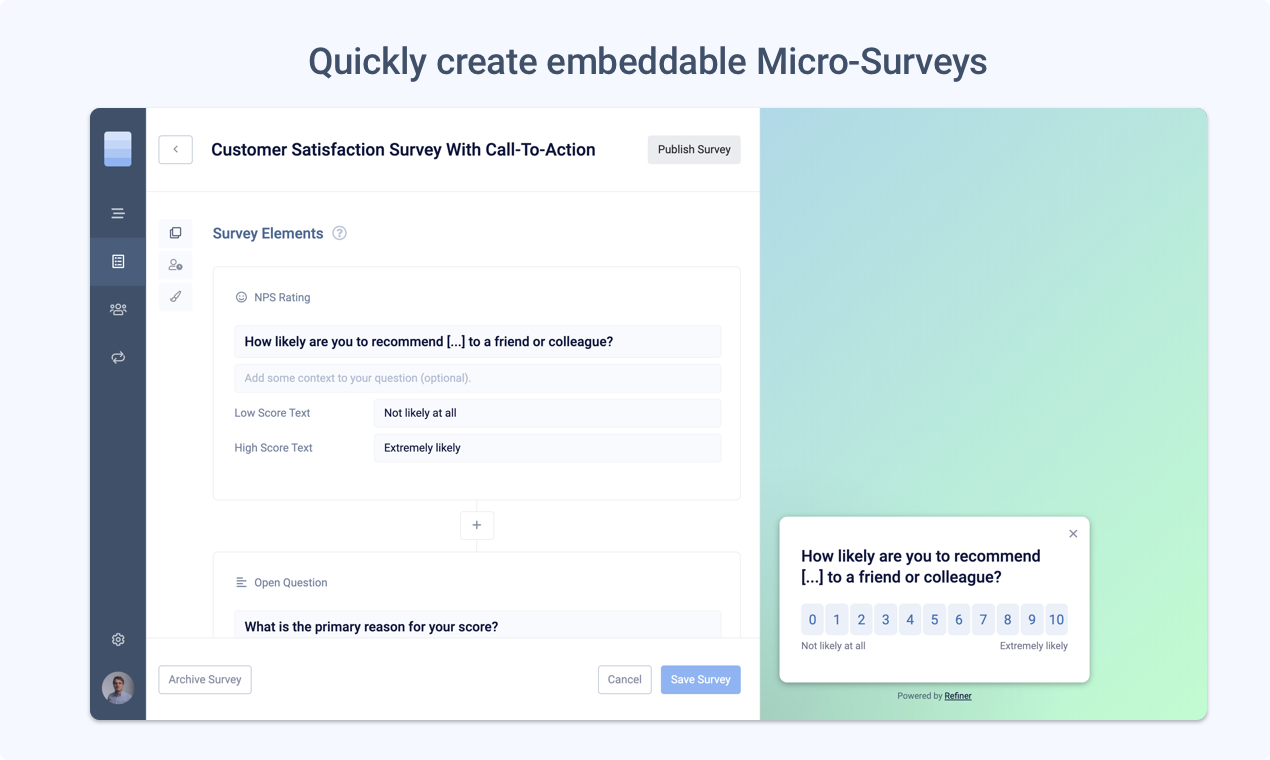Go back using the chevron button
The width and height of the screenshot is (1270, 760).
[175, 149]
